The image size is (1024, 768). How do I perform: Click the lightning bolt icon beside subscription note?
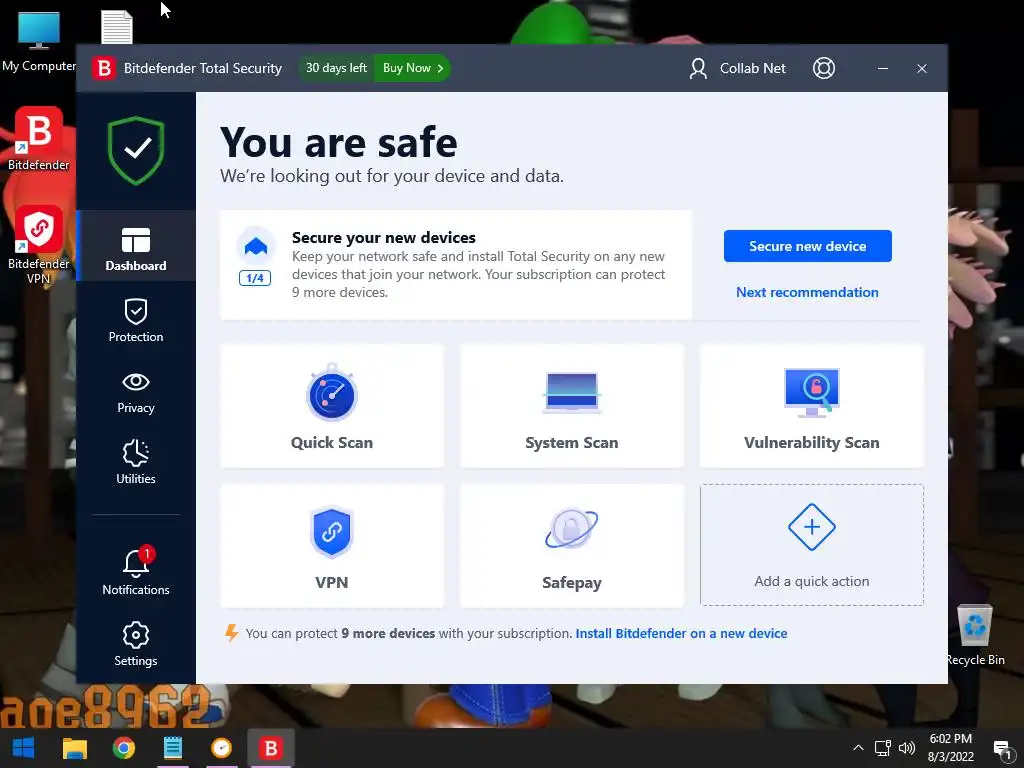point(231,633)
